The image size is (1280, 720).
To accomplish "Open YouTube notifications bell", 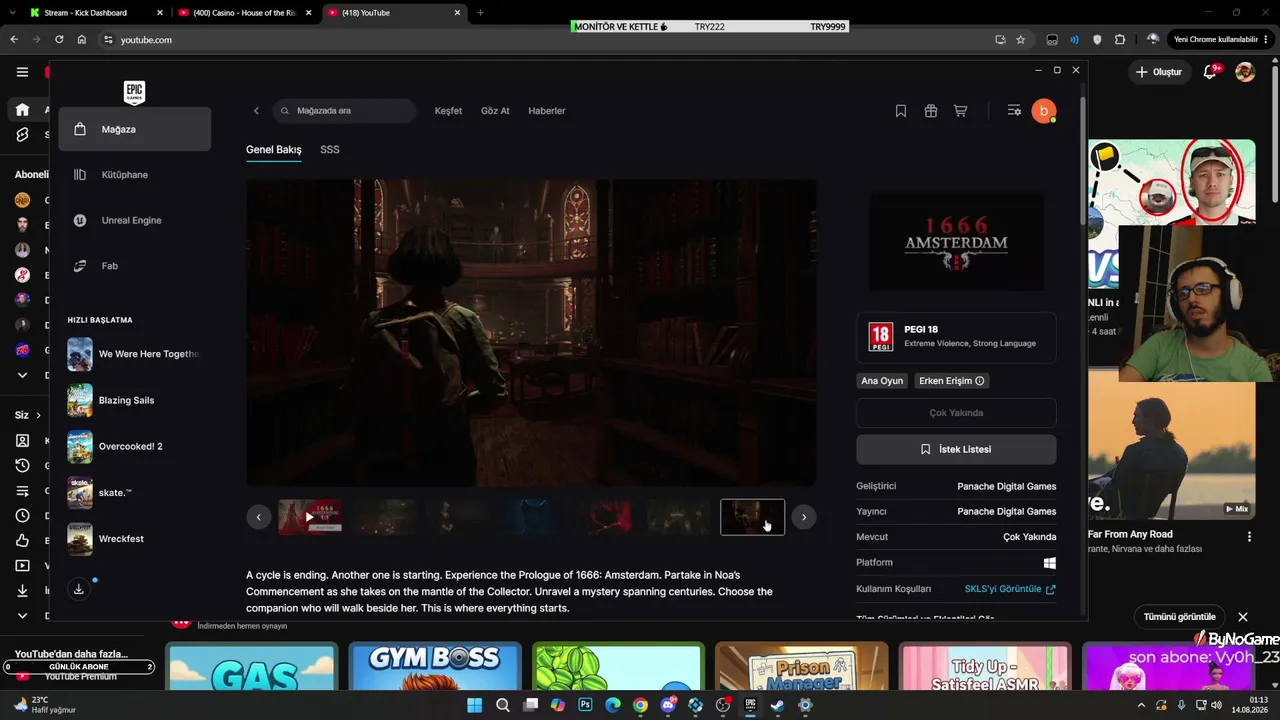I will click(x=1210, y=72).
